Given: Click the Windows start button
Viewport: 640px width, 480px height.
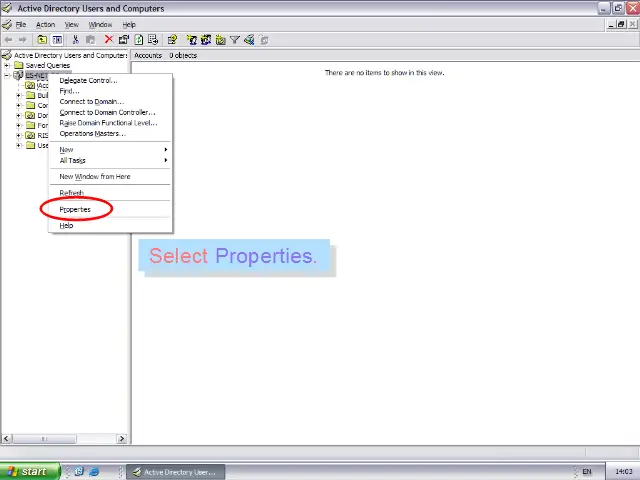Looking at the screenshot, I should tap(29, 471).
